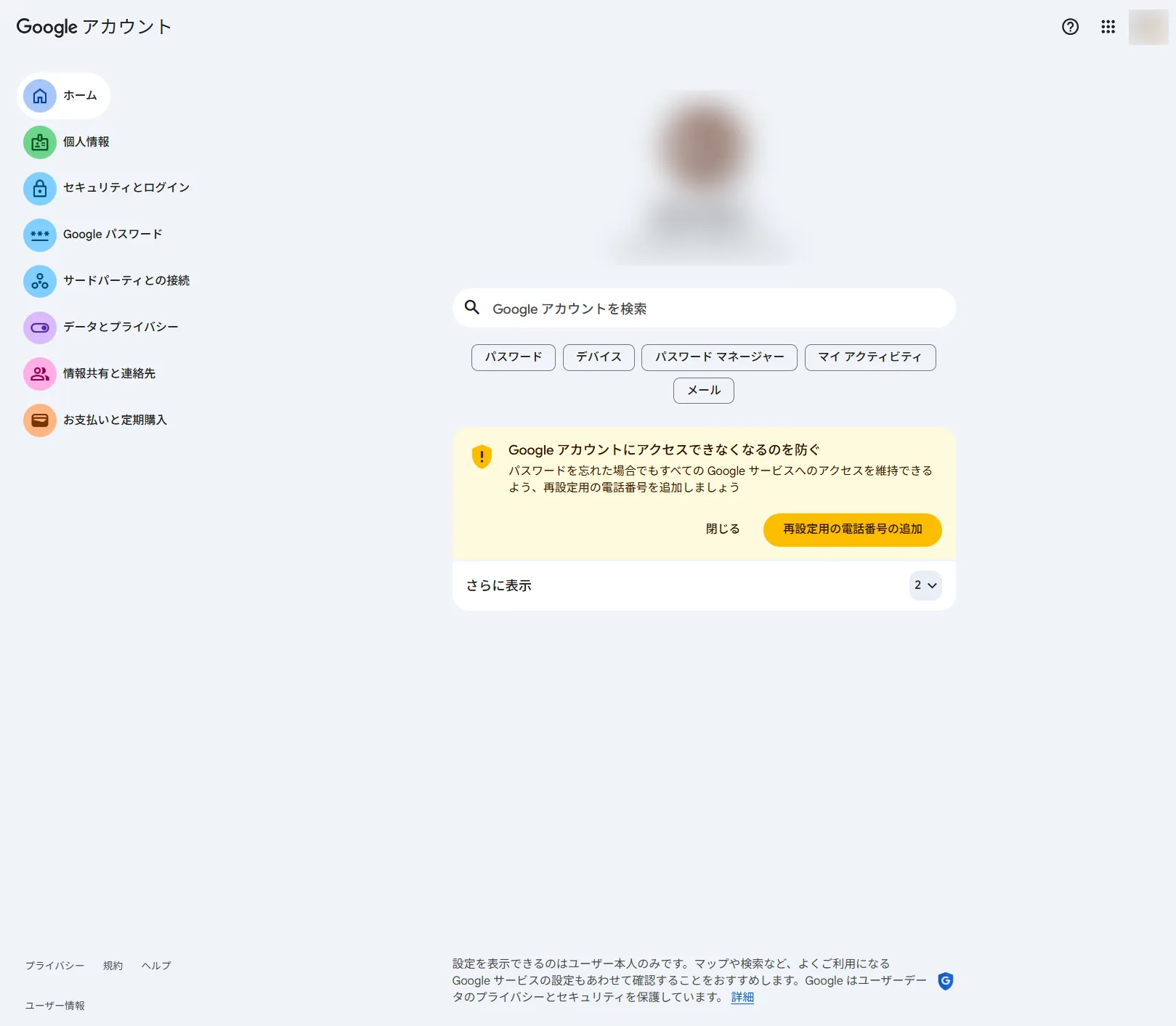The width and height of the screenshot is (1176, 1026).
Task: Click the help question mark icon
Action: pos(1070,27)
